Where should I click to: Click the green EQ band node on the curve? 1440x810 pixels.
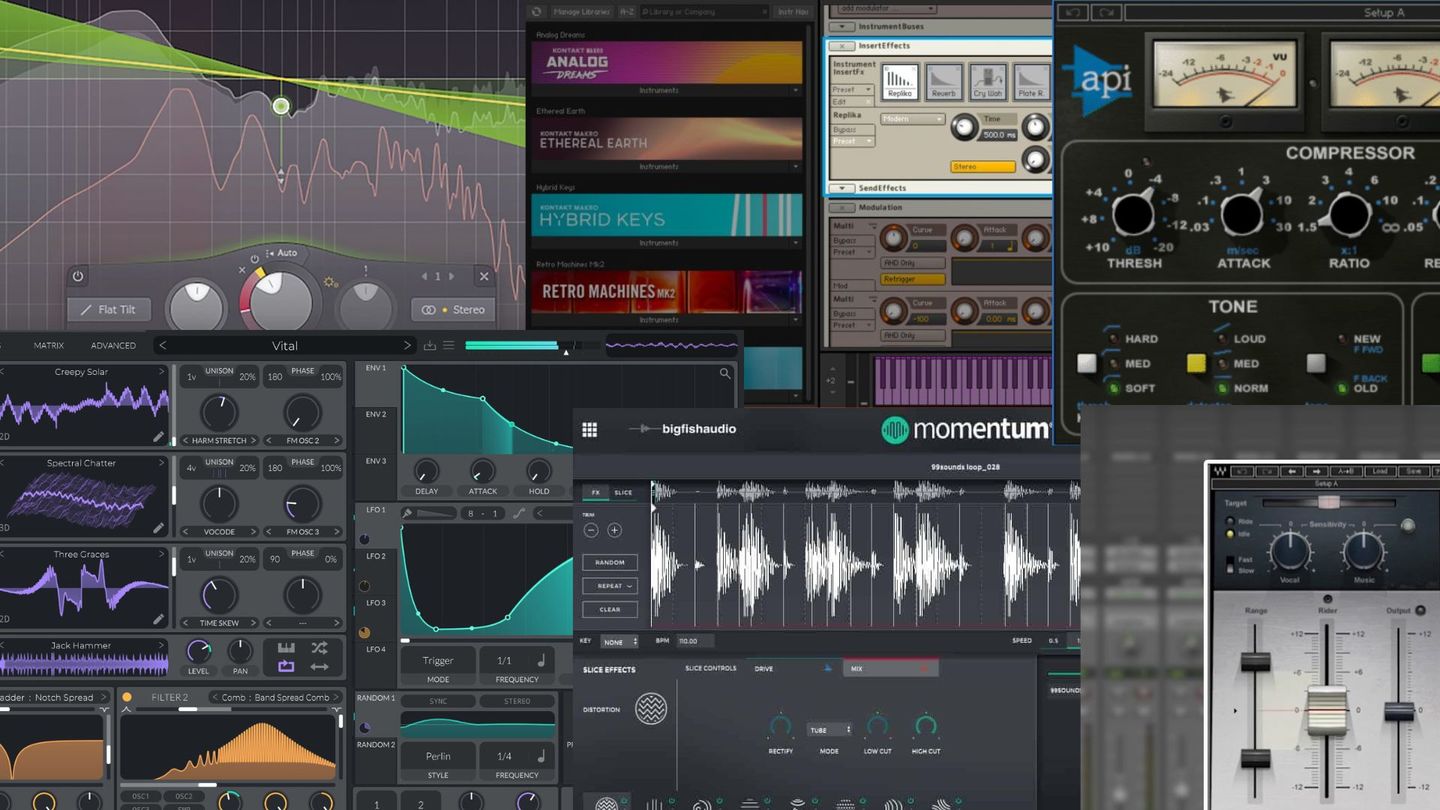point(281,106)
